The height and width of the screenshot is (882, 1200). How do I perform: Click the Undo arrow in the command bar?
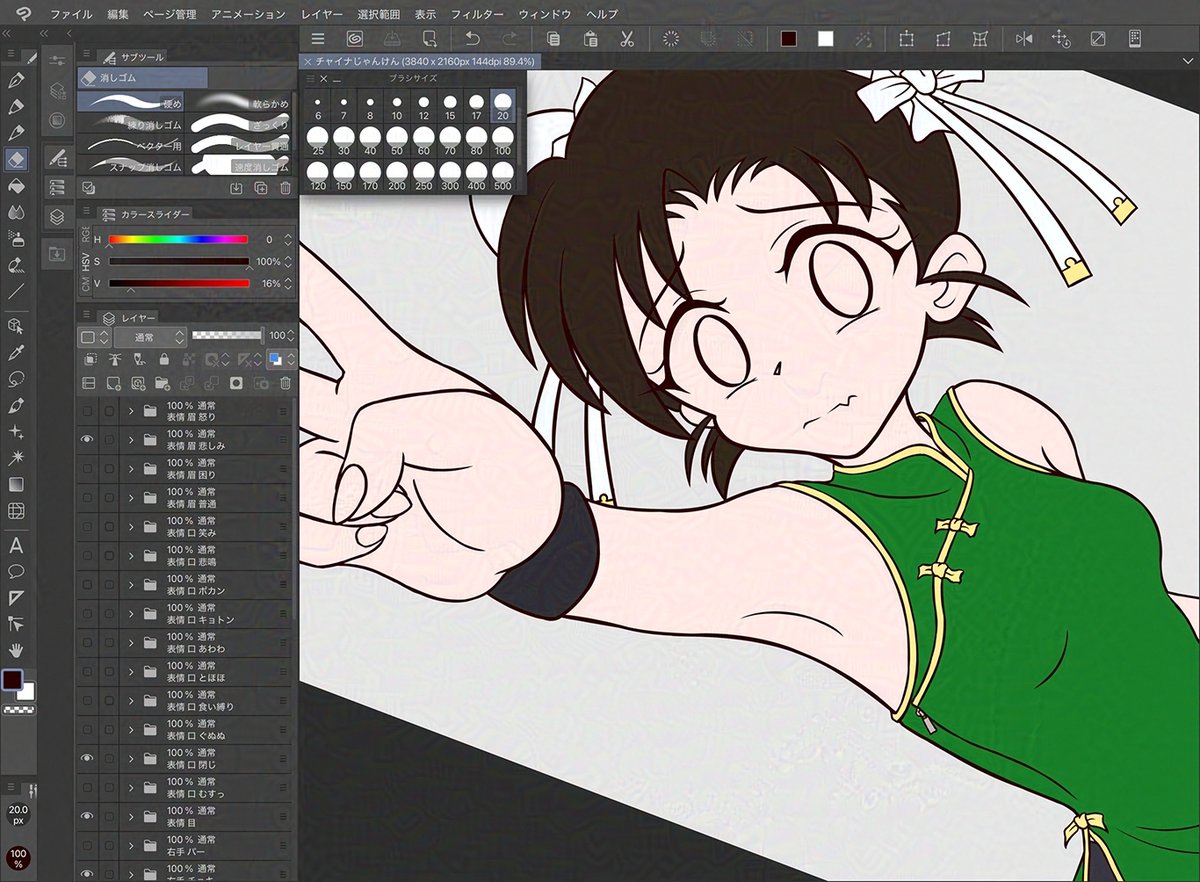(473, 39)
